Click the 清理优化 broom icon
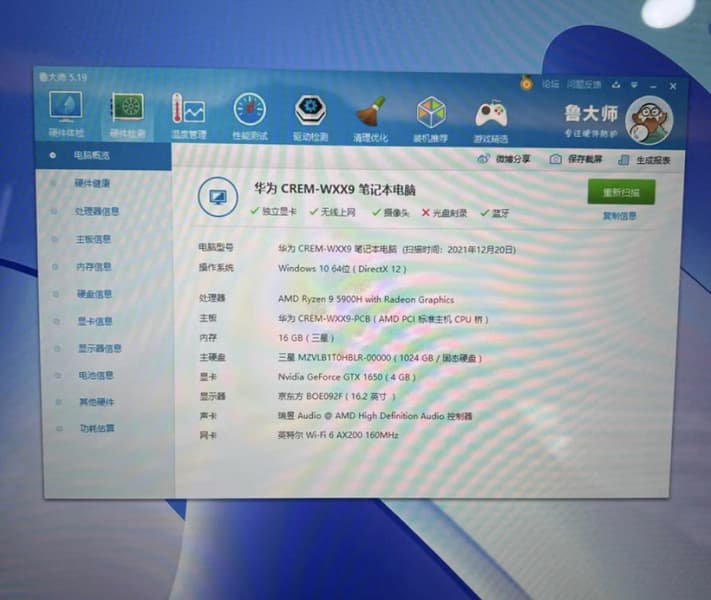The image size is (711, 600). 370,113
